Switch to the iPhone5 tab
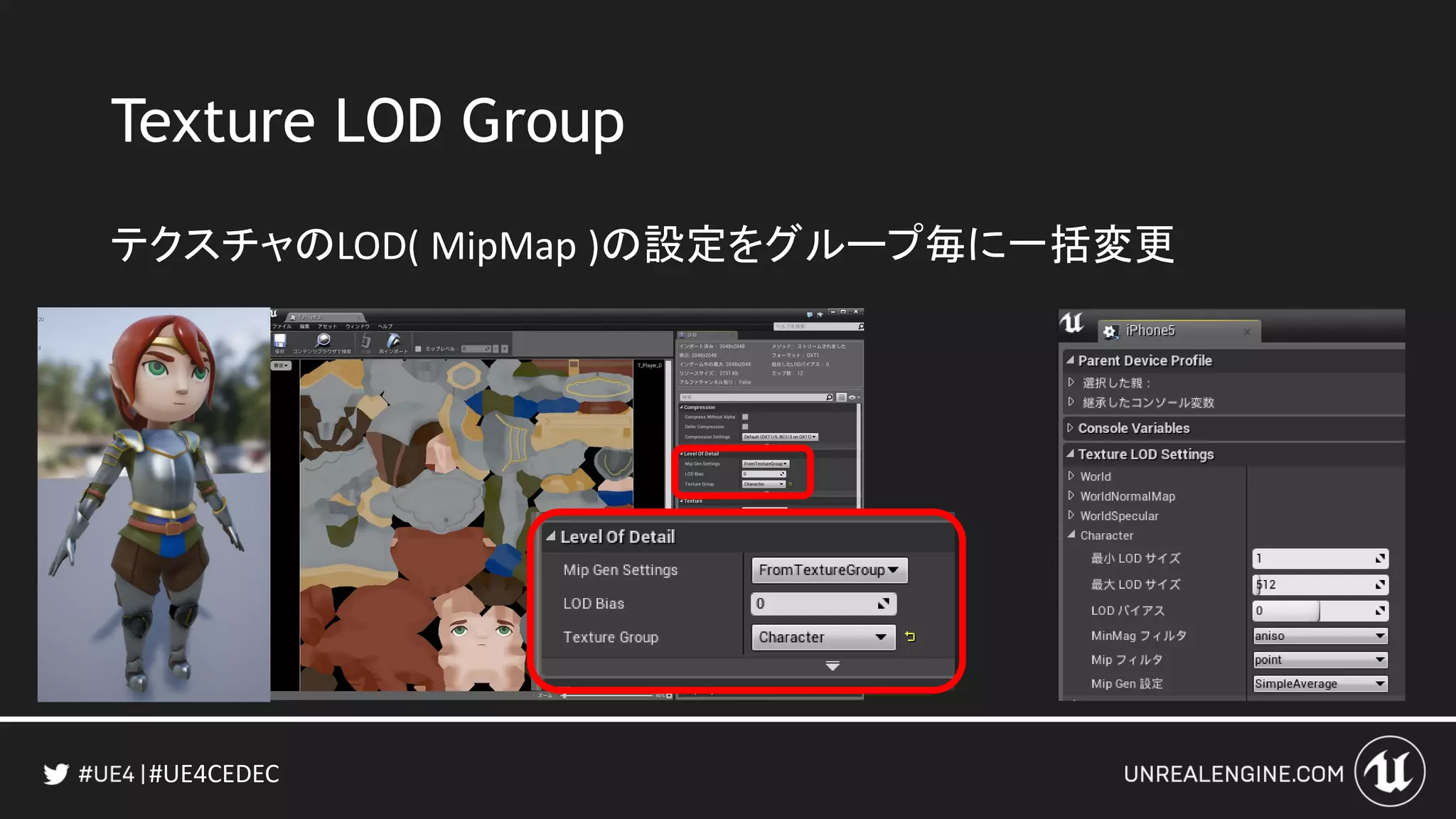Viewport: 1456px width, 819px height. (1180, 331)
